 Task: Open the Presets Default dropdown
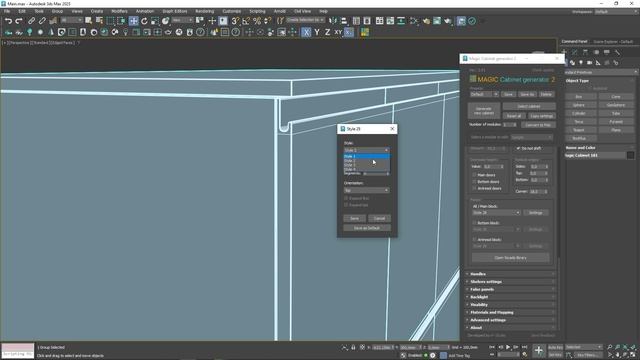(484, 94)
